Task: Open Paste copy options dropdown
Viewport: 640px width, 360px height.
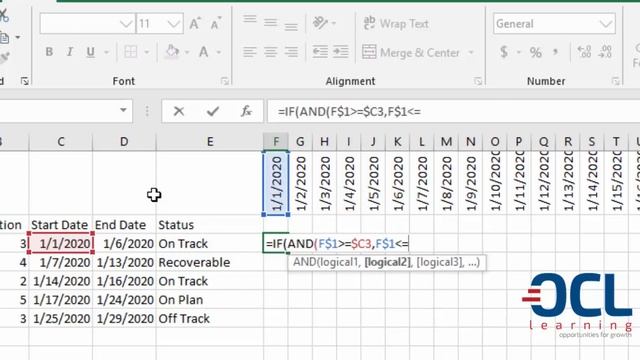Action: tap(18, 37)
